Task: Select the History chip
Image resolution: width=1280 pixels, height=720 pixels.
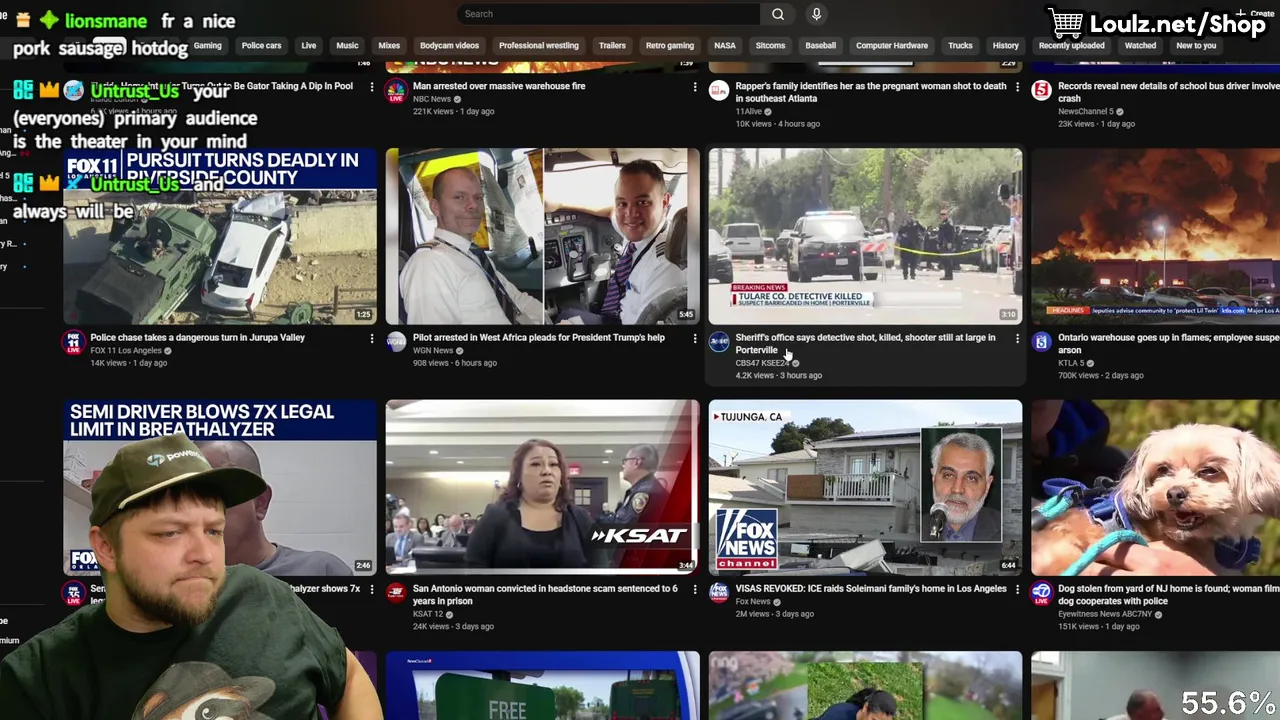Action: point(1005,45)
